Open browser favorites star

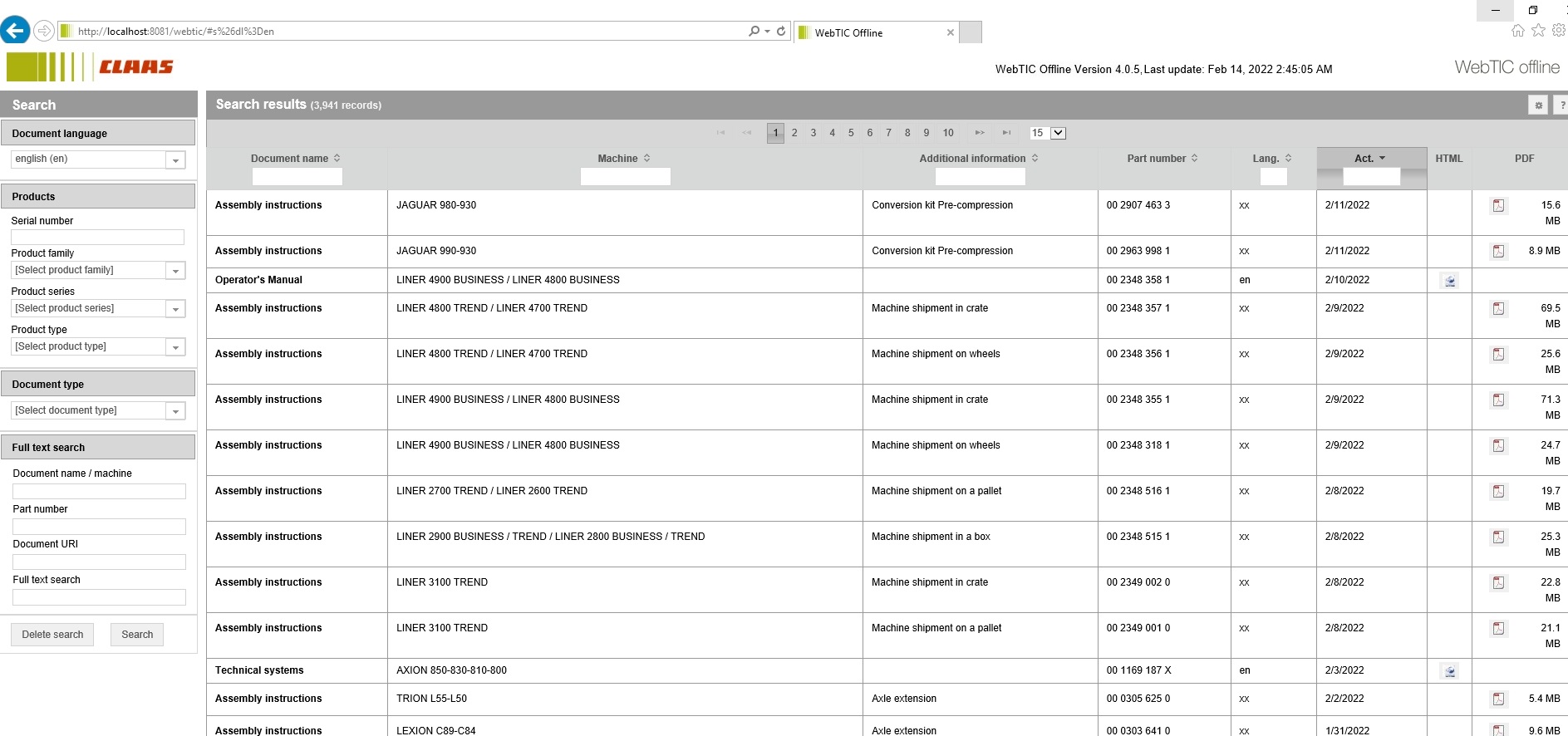[1539, 31]
